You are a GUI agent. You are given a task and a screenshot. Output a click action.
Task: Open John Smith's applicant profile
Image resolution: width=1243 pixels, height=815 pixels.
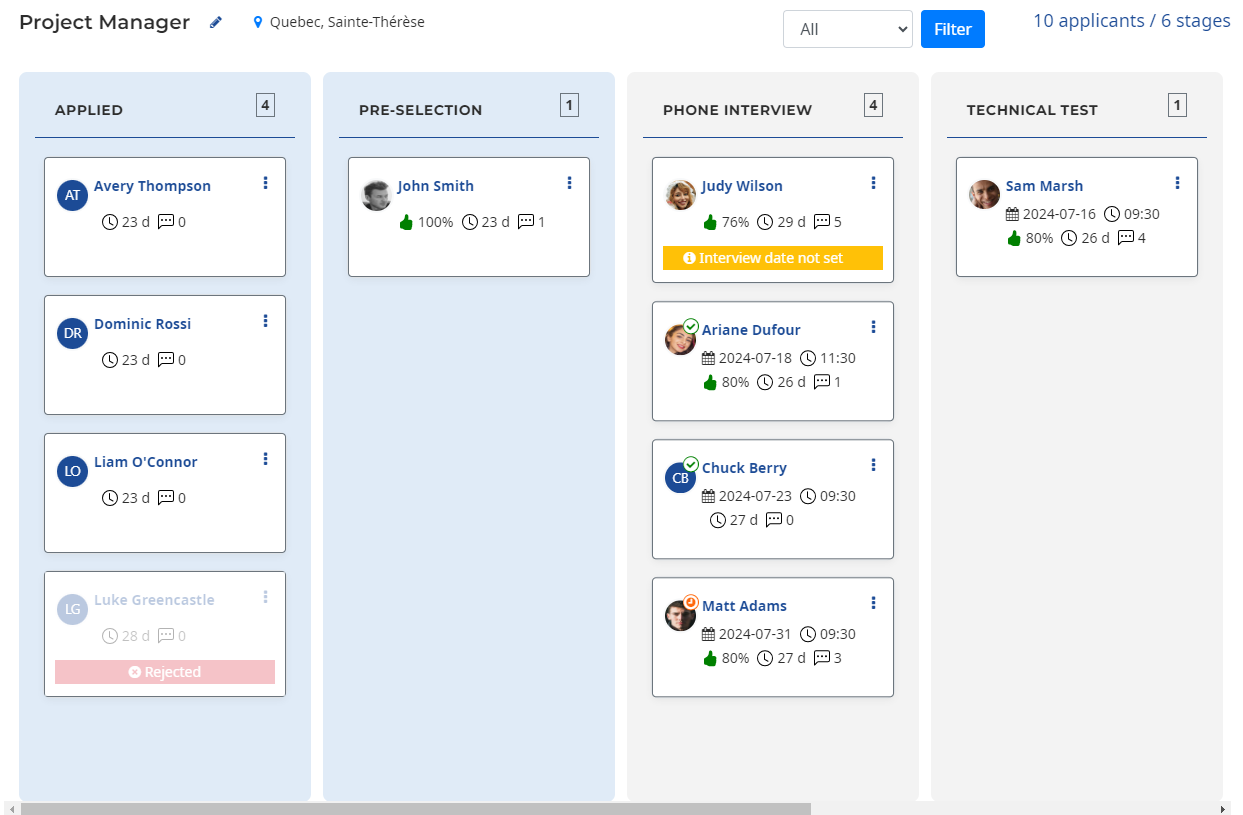(436, 186)
